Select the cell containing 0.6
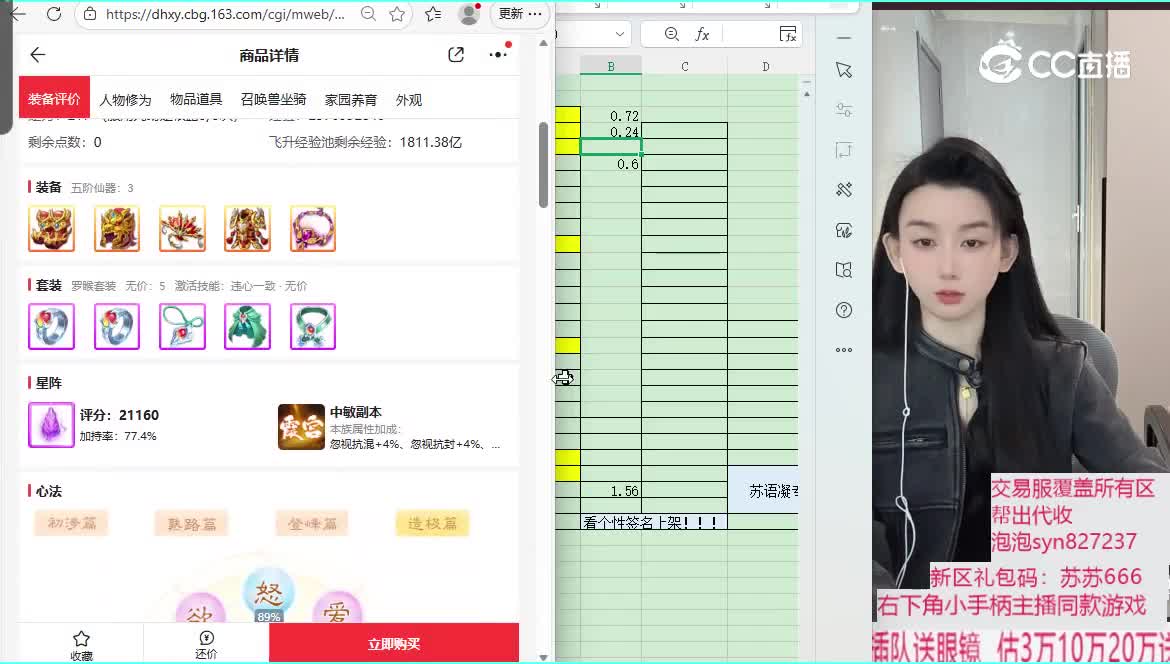This screenshot has height=664, width=1170. (x=611, y=163)
